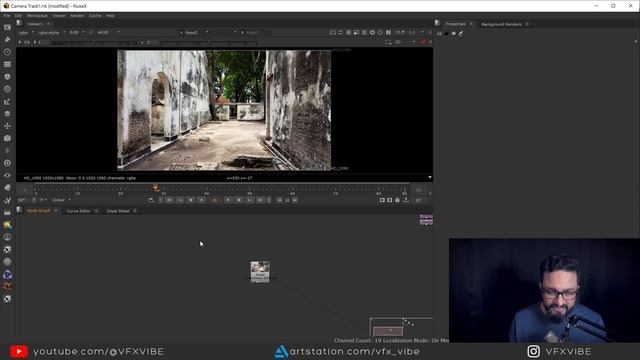The height and width of the screenshot is (360, 640).
Task: Open the Cache menu
Action: pyautogui.click(x=95, y=16)
